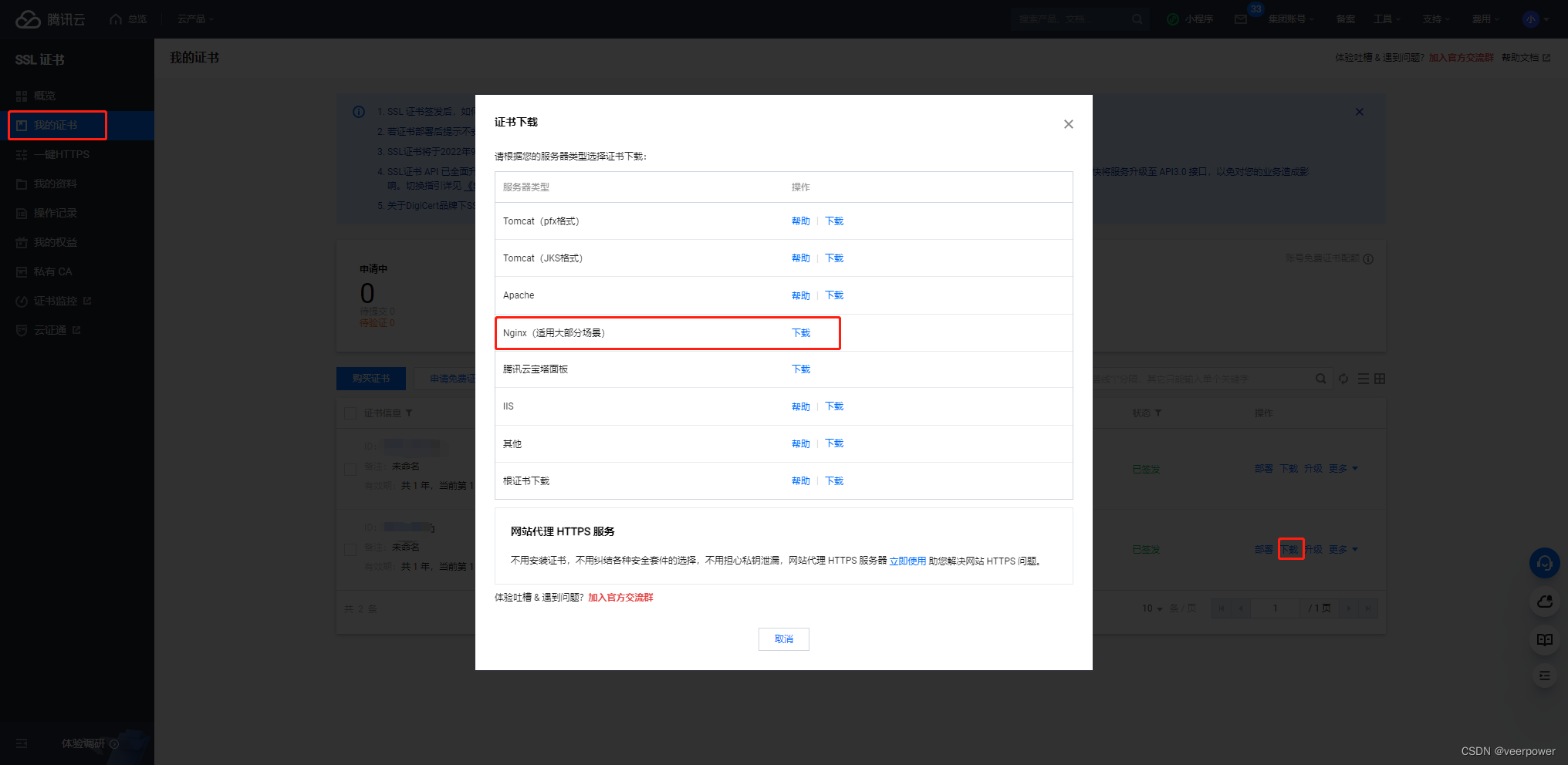Click the top search magnifier icon
This screenshot has width=1568, height=765.
(1137, 19)
